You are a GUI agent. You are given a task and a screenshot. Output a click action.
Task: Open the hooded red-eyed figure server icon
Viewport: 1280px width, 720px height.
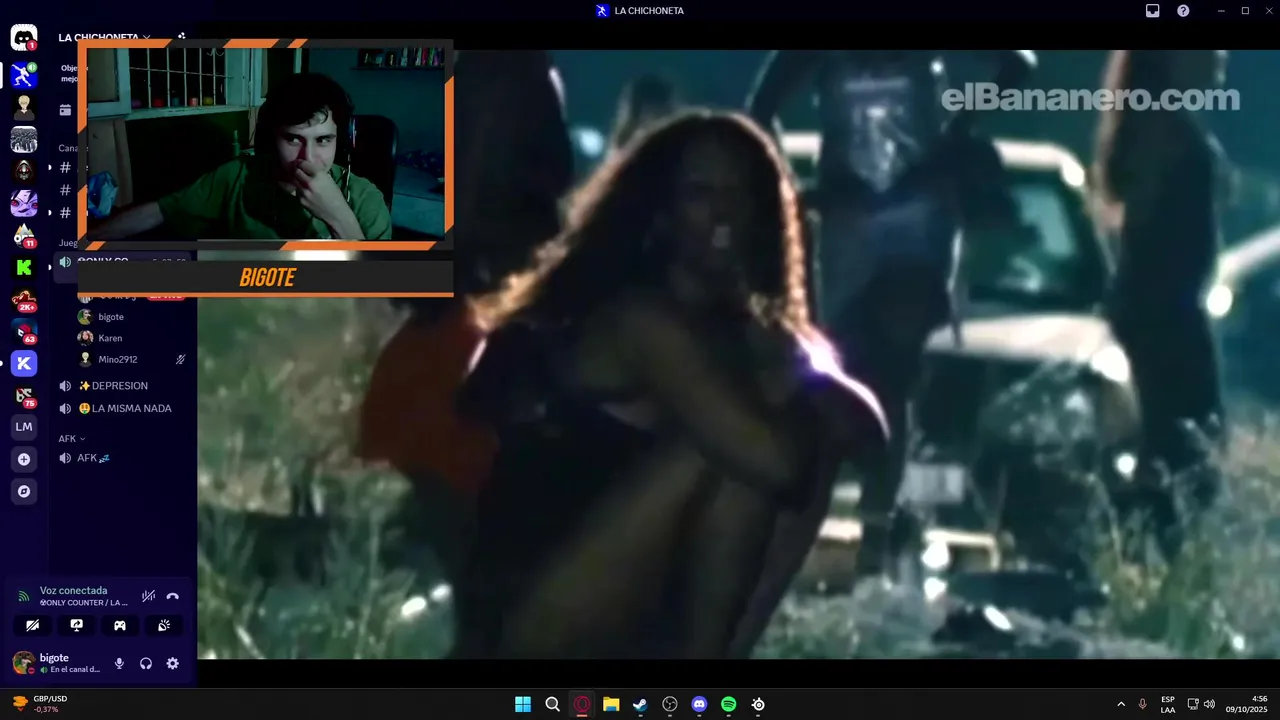[x=24, y=171]
